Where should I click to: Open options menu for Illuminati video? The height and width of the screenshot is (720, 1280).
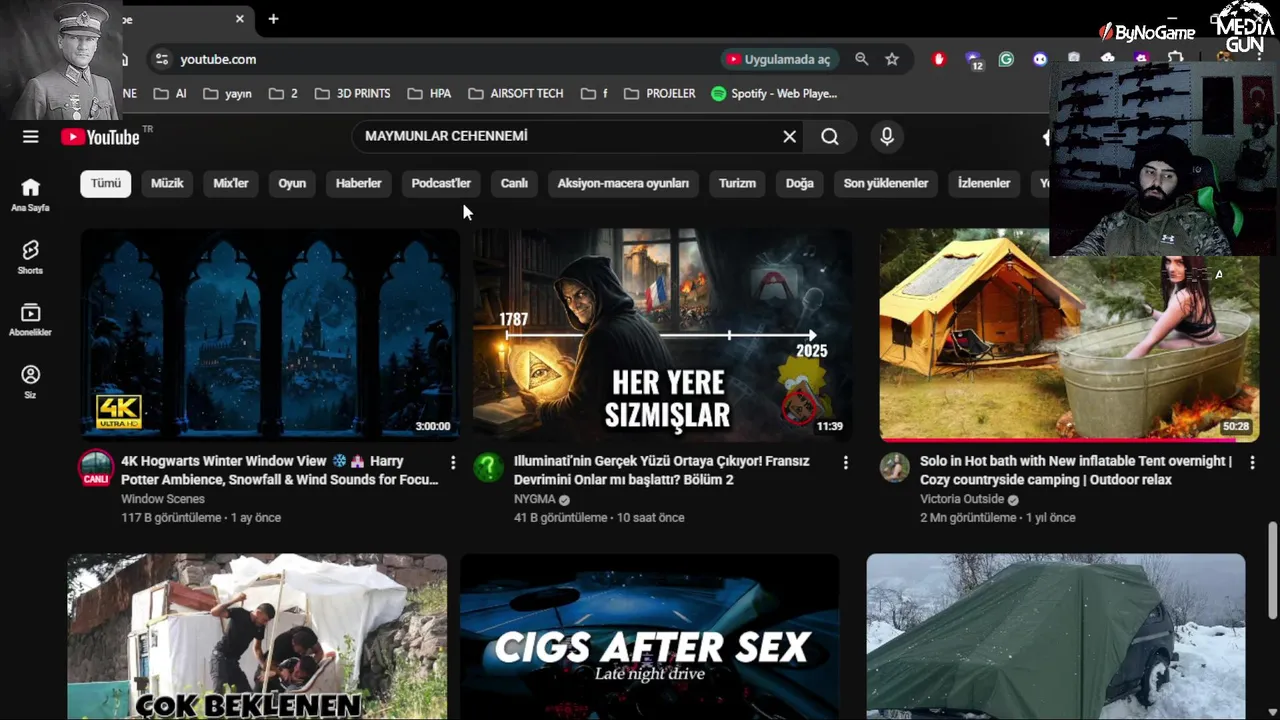point(846,462)
